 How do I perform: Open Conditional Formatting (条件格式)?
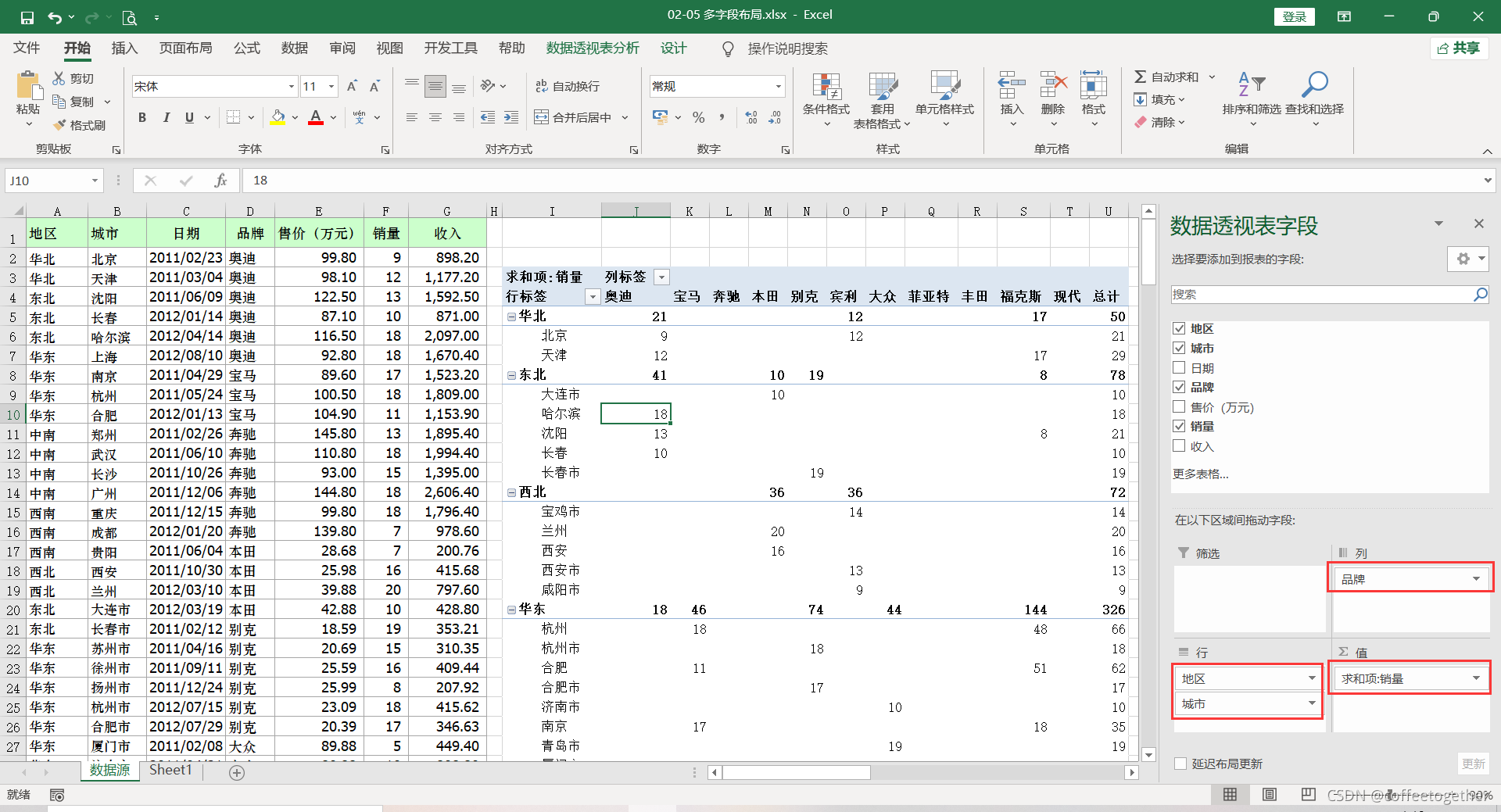pos(826,99)
